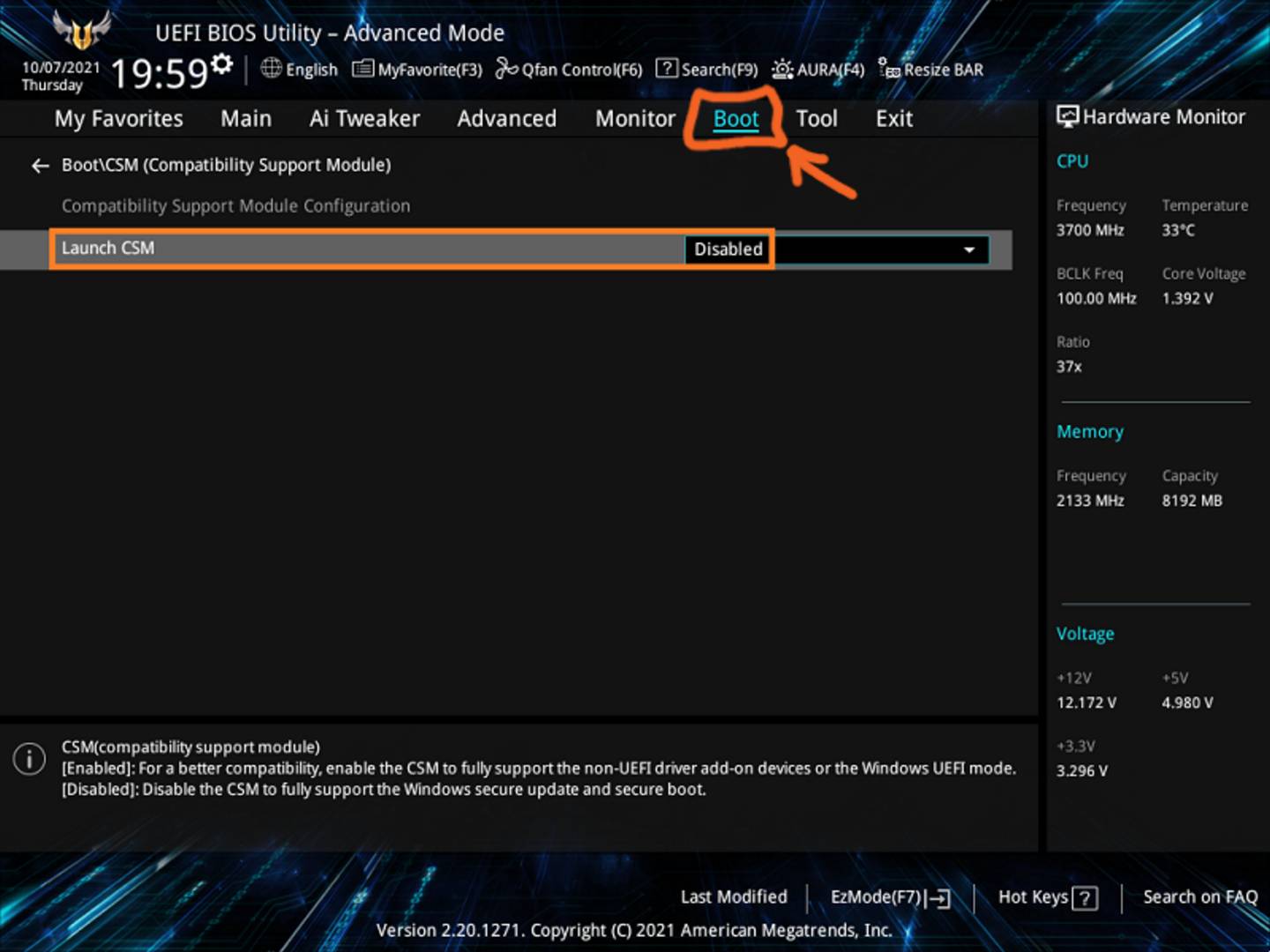1270x952 pixels.
Task: Click the EzMode exit arrow icon
Action: click(938, 898)
